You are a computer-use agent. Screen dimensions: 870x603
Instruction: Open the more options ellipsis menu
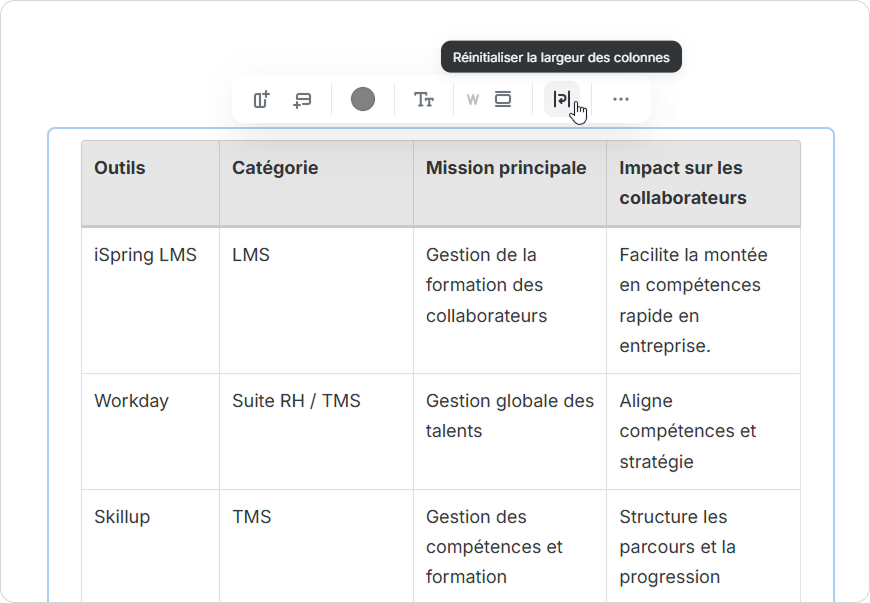click(621, 100)
